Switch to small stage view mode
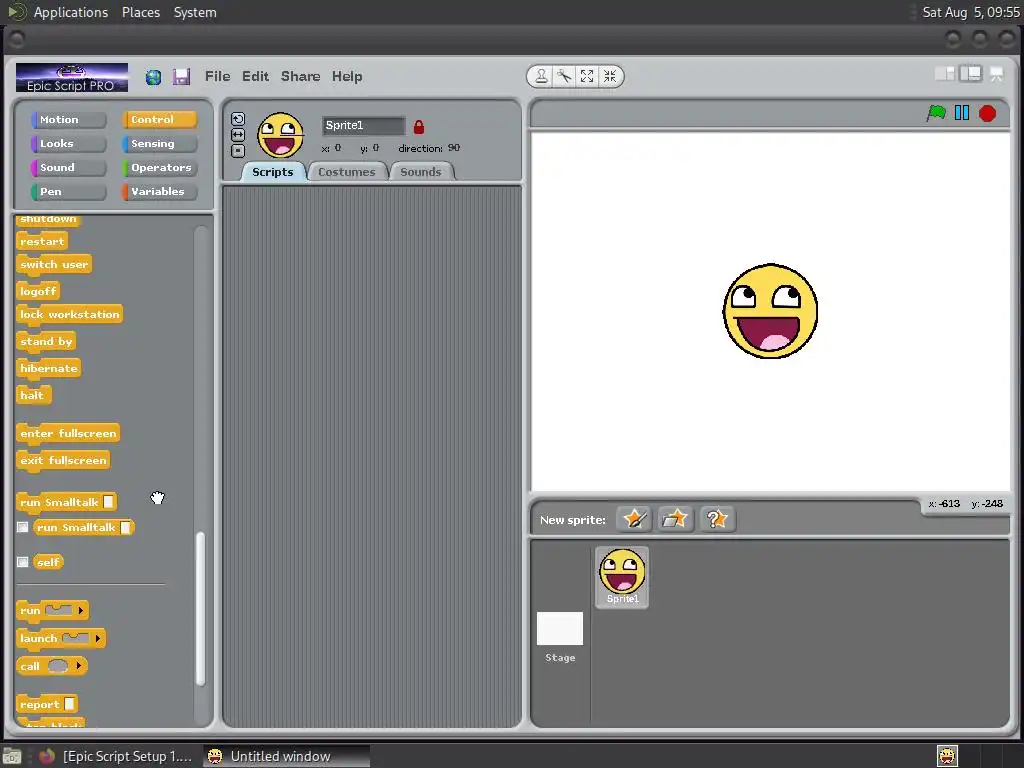The height and width of the screenshot is (768, 1024). (x=944, y=74)
